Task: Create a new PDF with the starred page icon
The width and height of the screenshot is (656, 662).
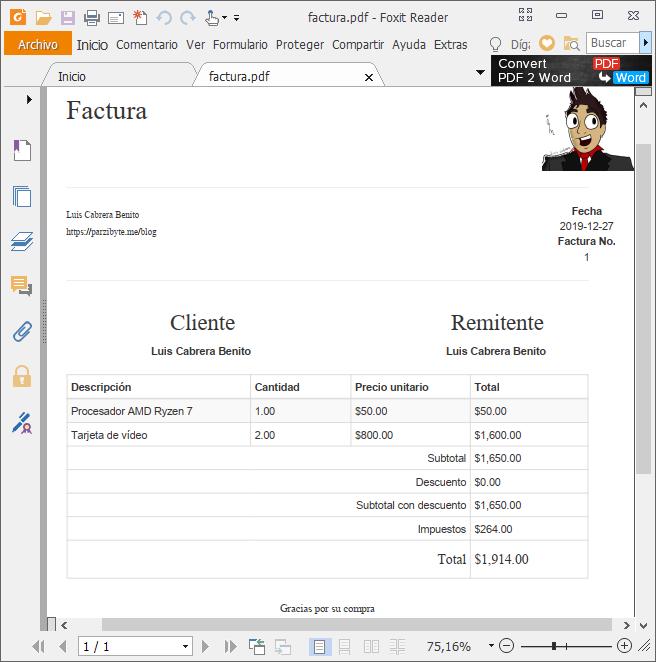Action: [140, 17]
